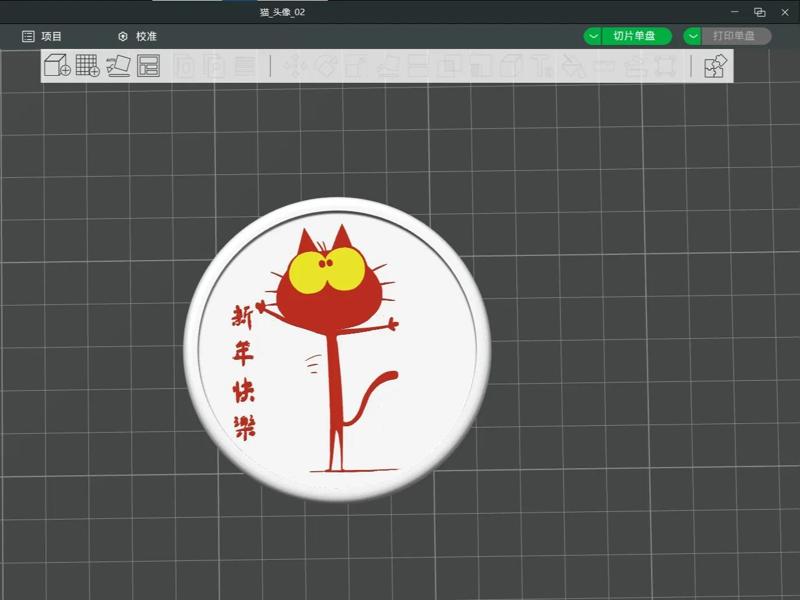Click the Split to objects icon
This screenshot has height=600, width=800.
click(186, 67)
